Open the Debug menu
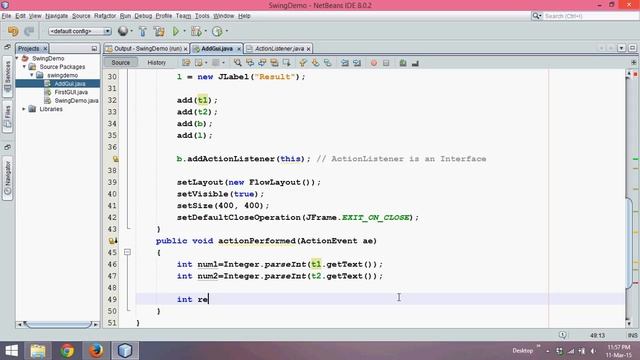Screen dimensions: 640x360 tap(143, 16)
